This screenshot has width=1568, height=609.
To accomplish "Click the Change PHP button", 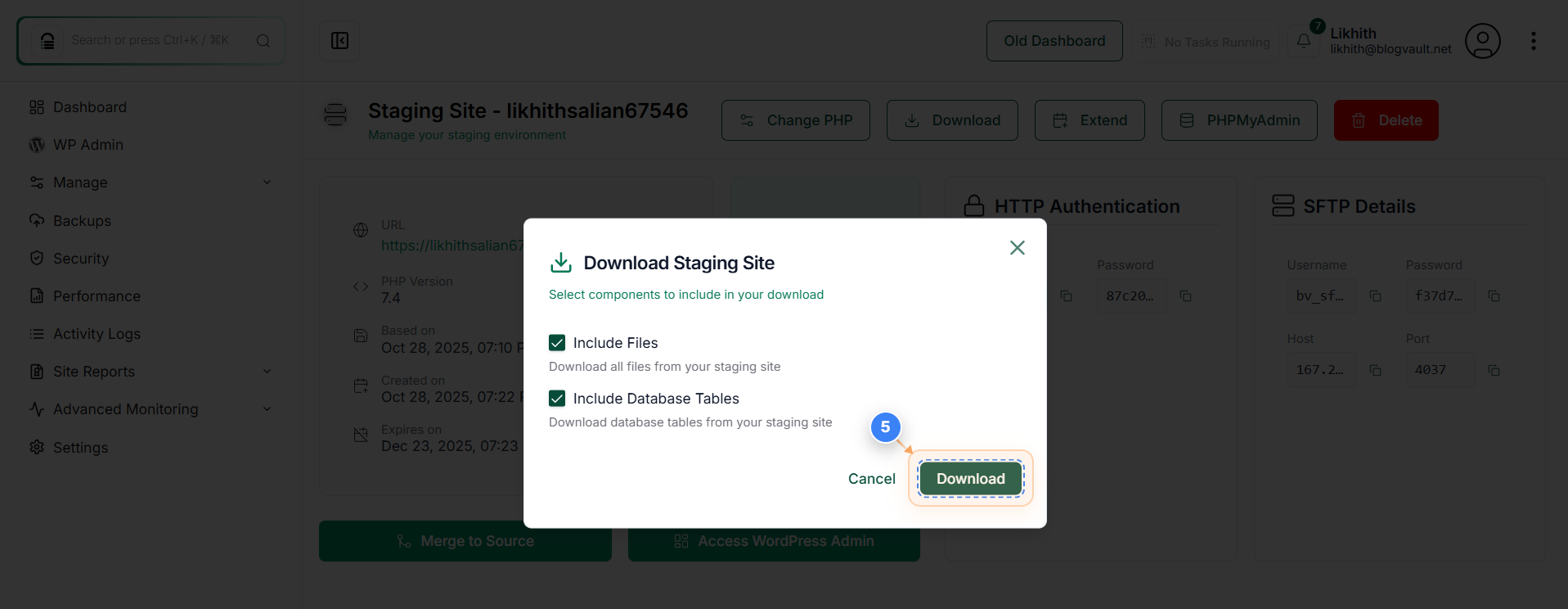I will click(x=796, y=120).
